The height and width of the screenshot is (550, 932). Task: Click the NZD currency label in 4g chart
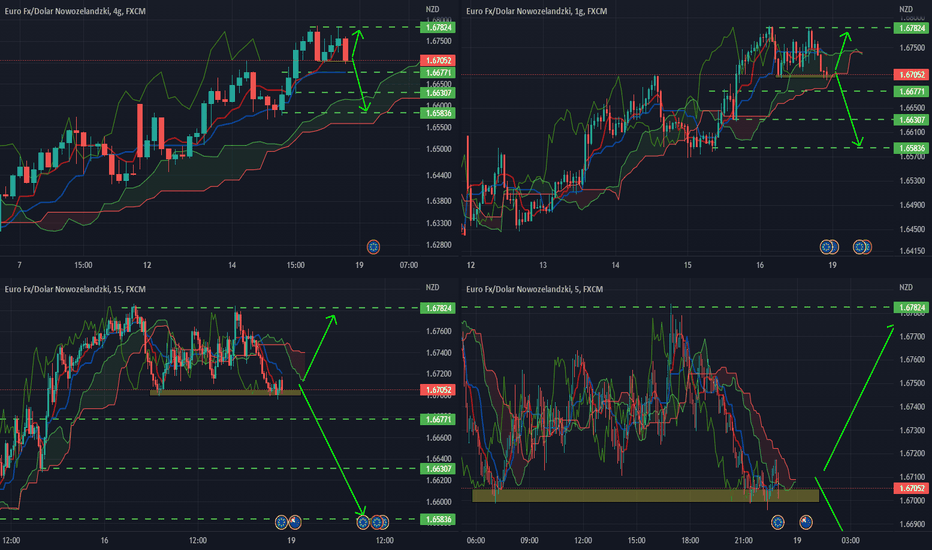pos(432,10)
